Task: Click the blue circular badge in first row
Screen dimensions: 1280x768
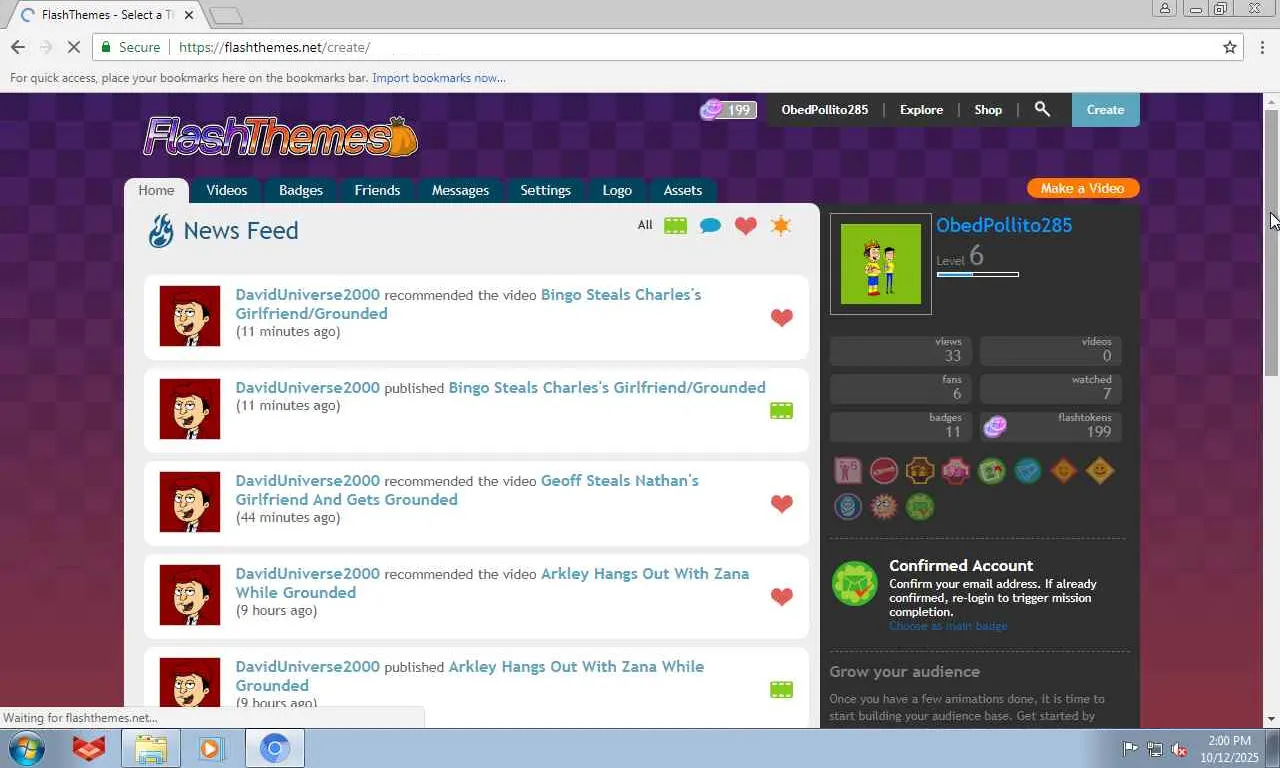Action: click(1027, 470)
